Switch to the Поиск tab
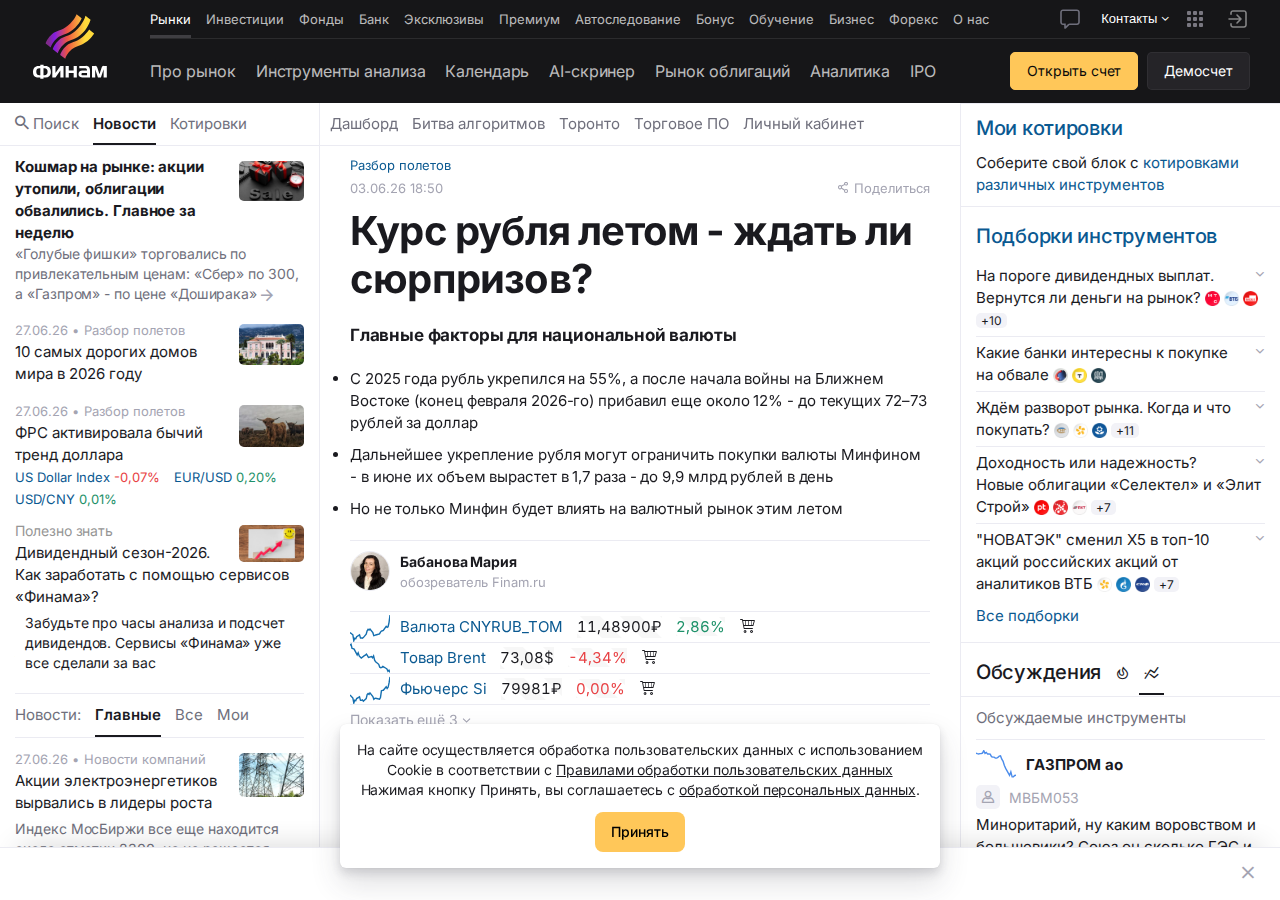This screenshot has width=1280, height=900. pyautogui.click(x=47, y=124)
